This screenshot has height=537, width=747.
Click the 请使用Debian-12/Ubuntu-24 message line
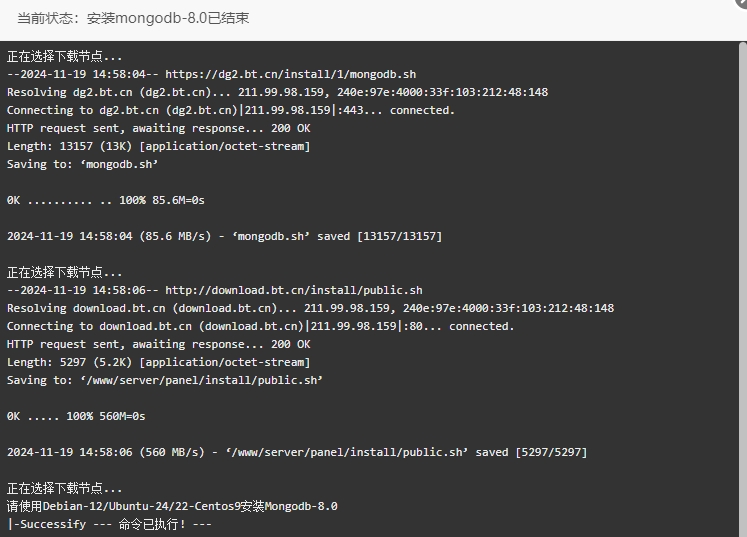[172, 506]
